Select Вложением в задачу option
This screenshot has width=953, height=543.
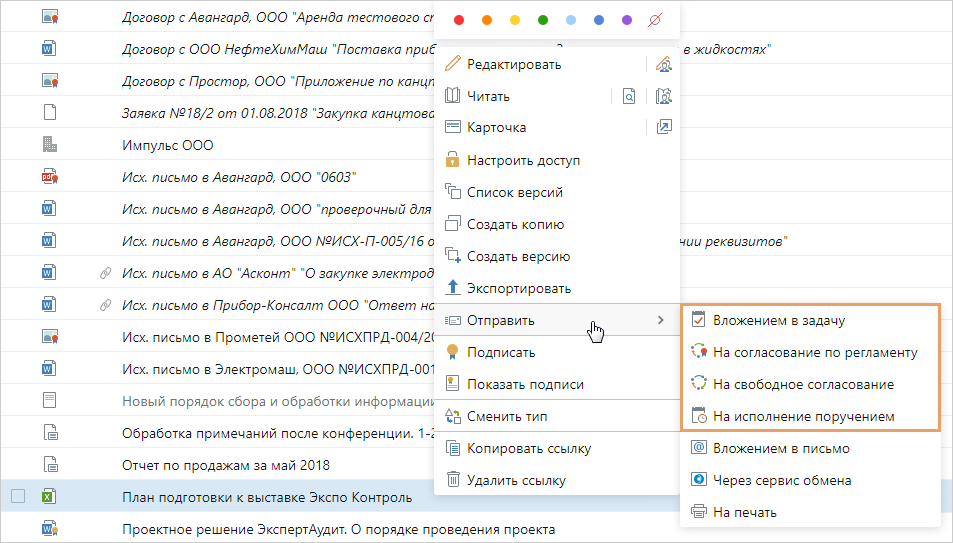[778, 321]
